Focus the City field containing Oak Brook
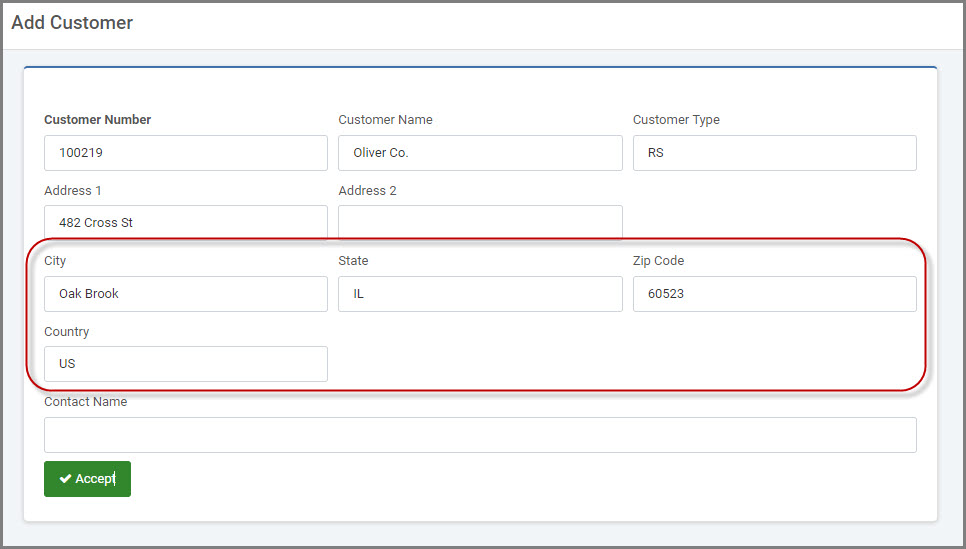The width and height of the screenshot is (966, 549). click(x=185, y=294)
